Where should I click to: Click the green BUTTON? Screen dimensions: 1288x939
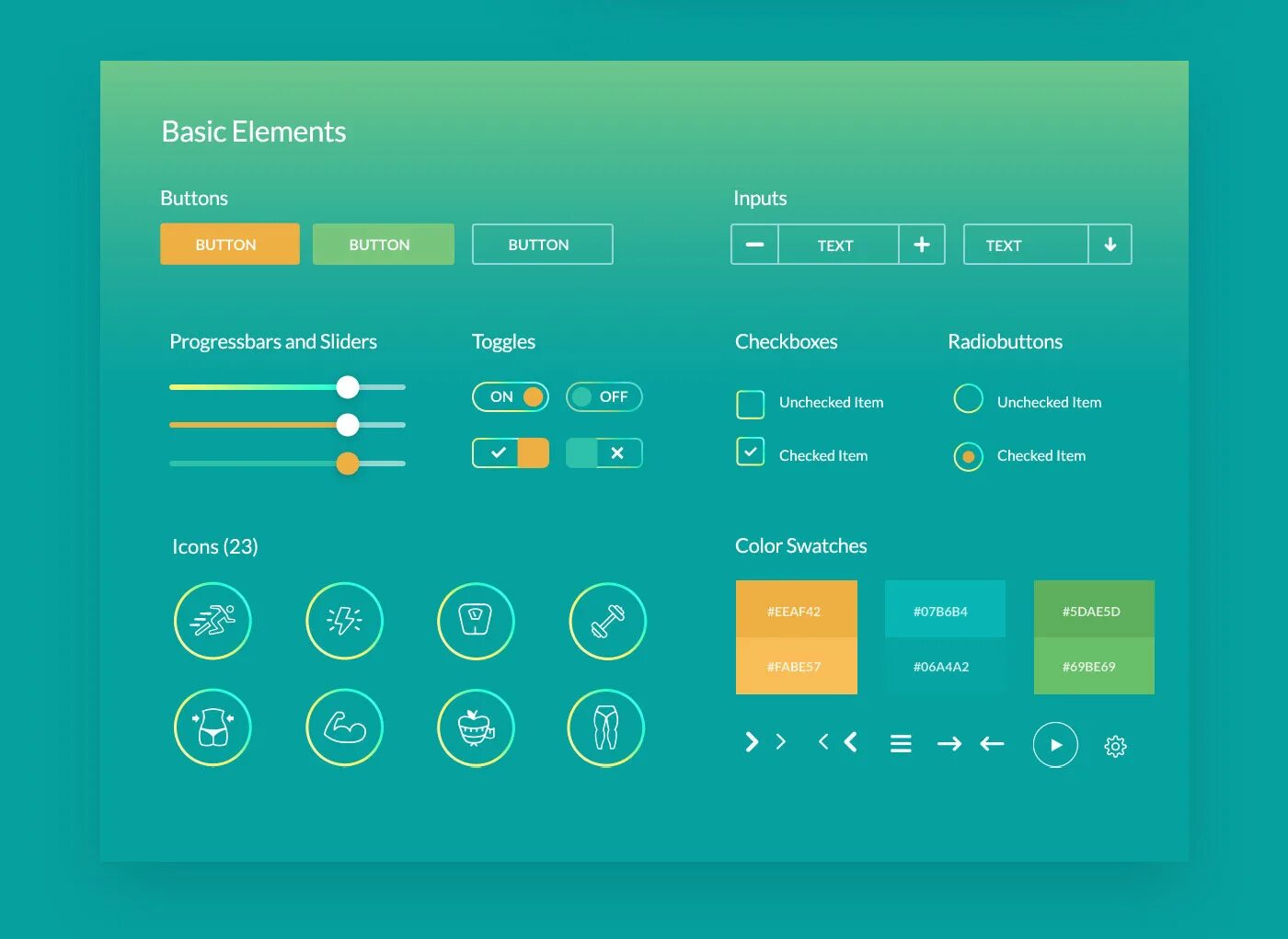click(x=384, y=244)
